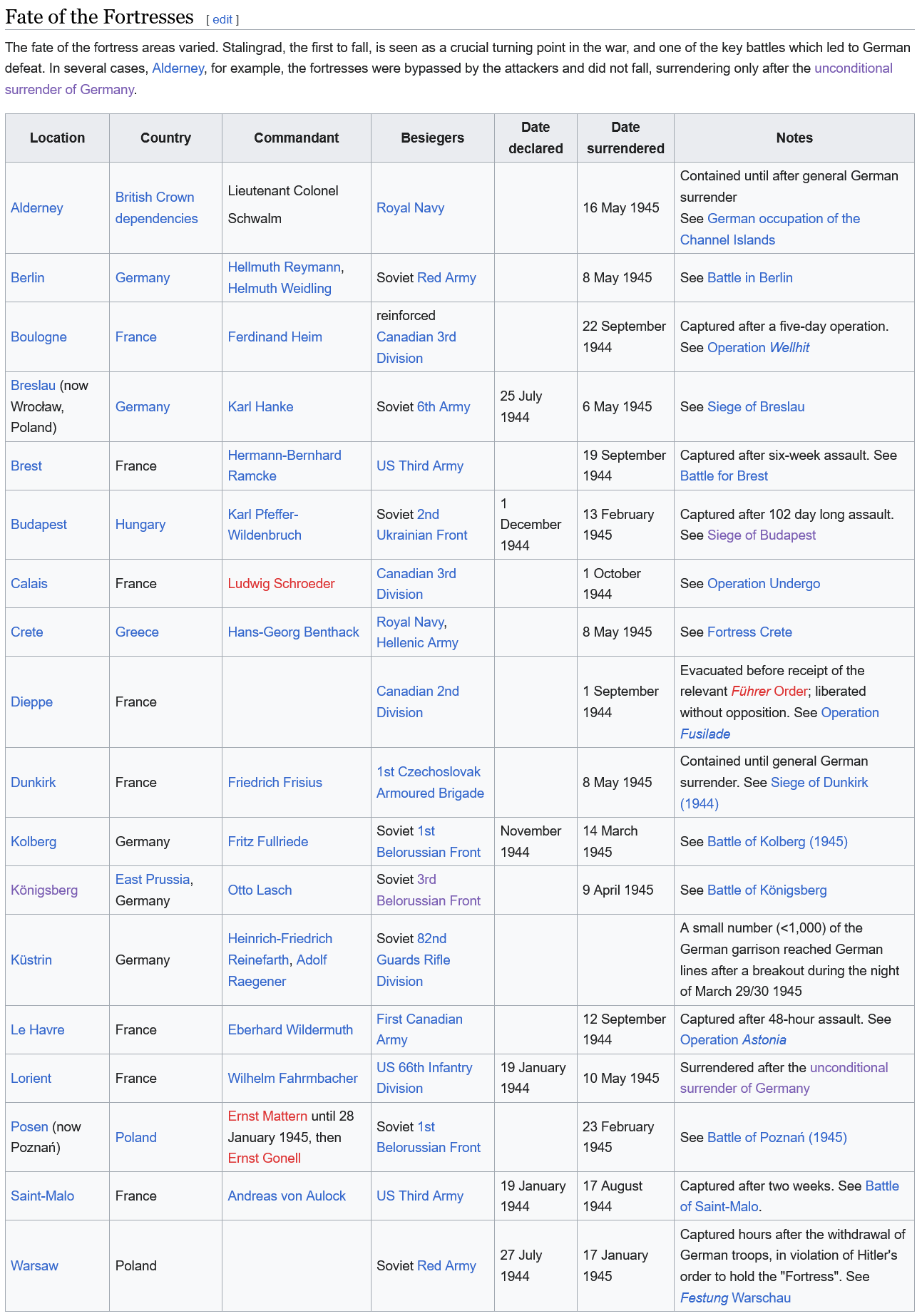The image size is (917, 1316).
Task: Open the Berlin link in the Location column
Action: 28,278
